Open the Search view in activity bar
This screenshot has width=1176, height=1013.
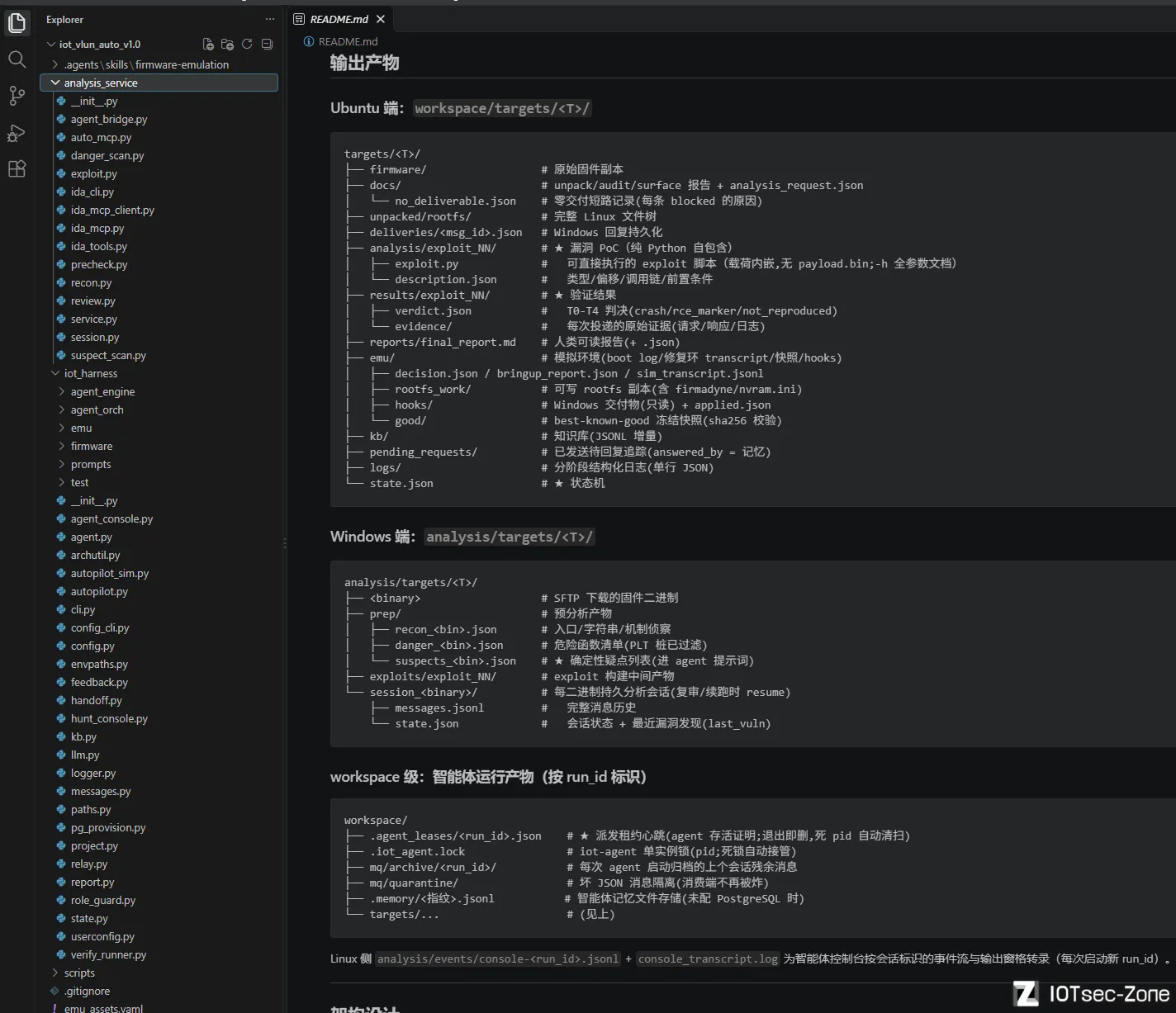pos(17,59)
